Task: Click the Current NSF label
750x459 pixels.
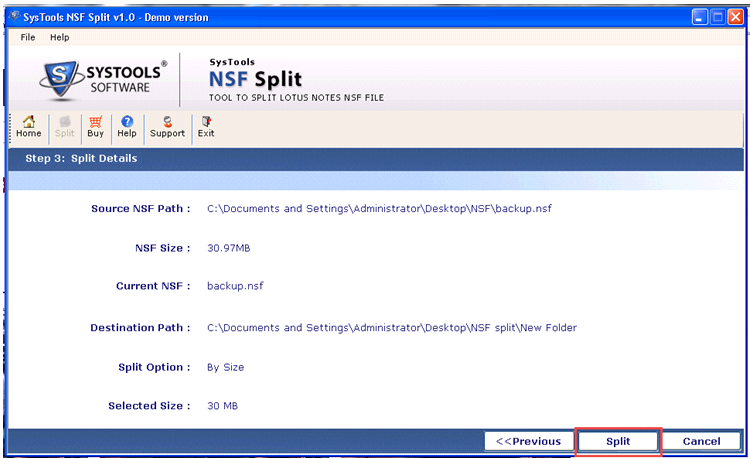Action: pyautogui.click(x=153, y=286)
